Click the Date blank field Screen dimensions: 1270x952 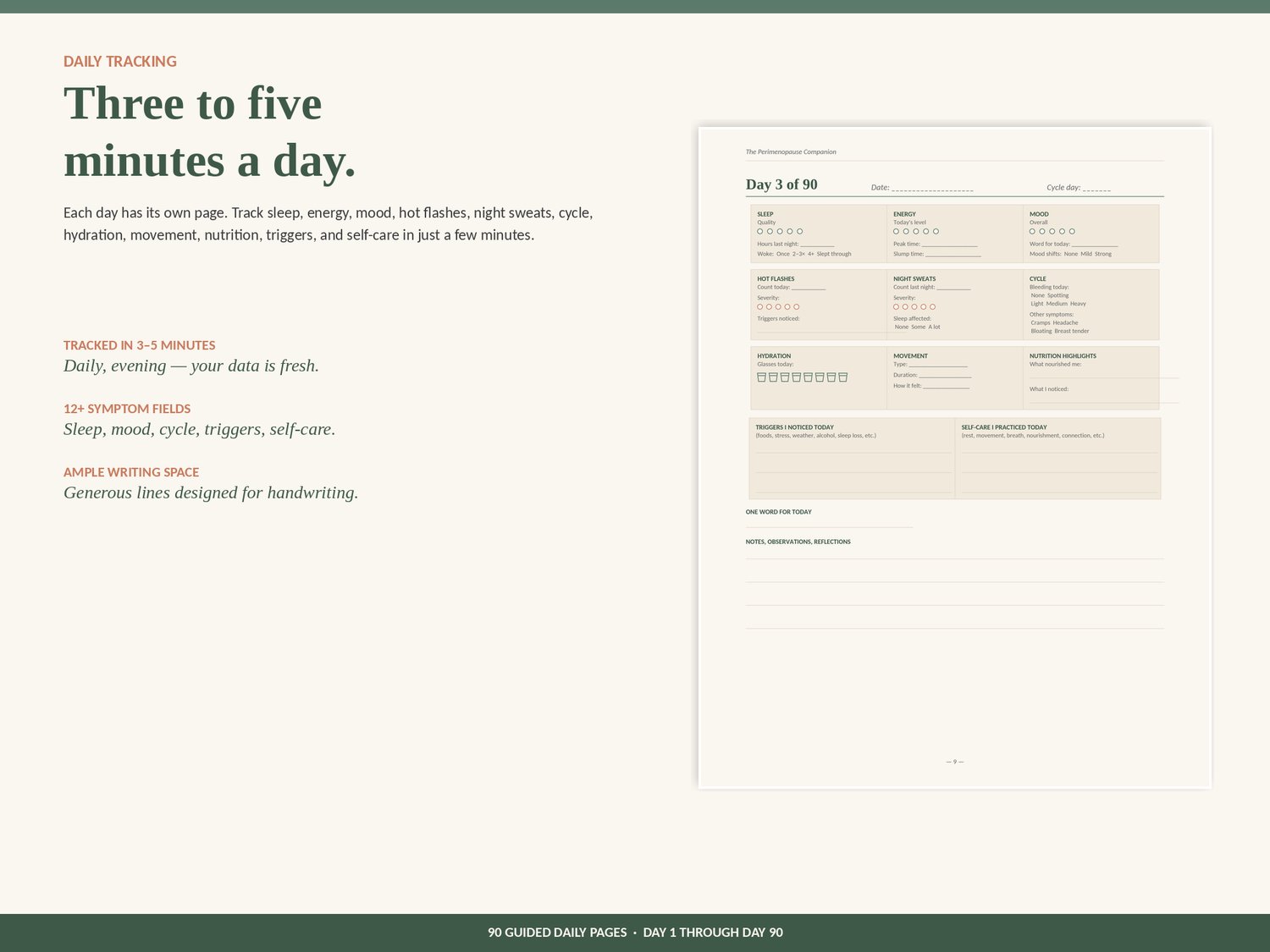(932, 188)
